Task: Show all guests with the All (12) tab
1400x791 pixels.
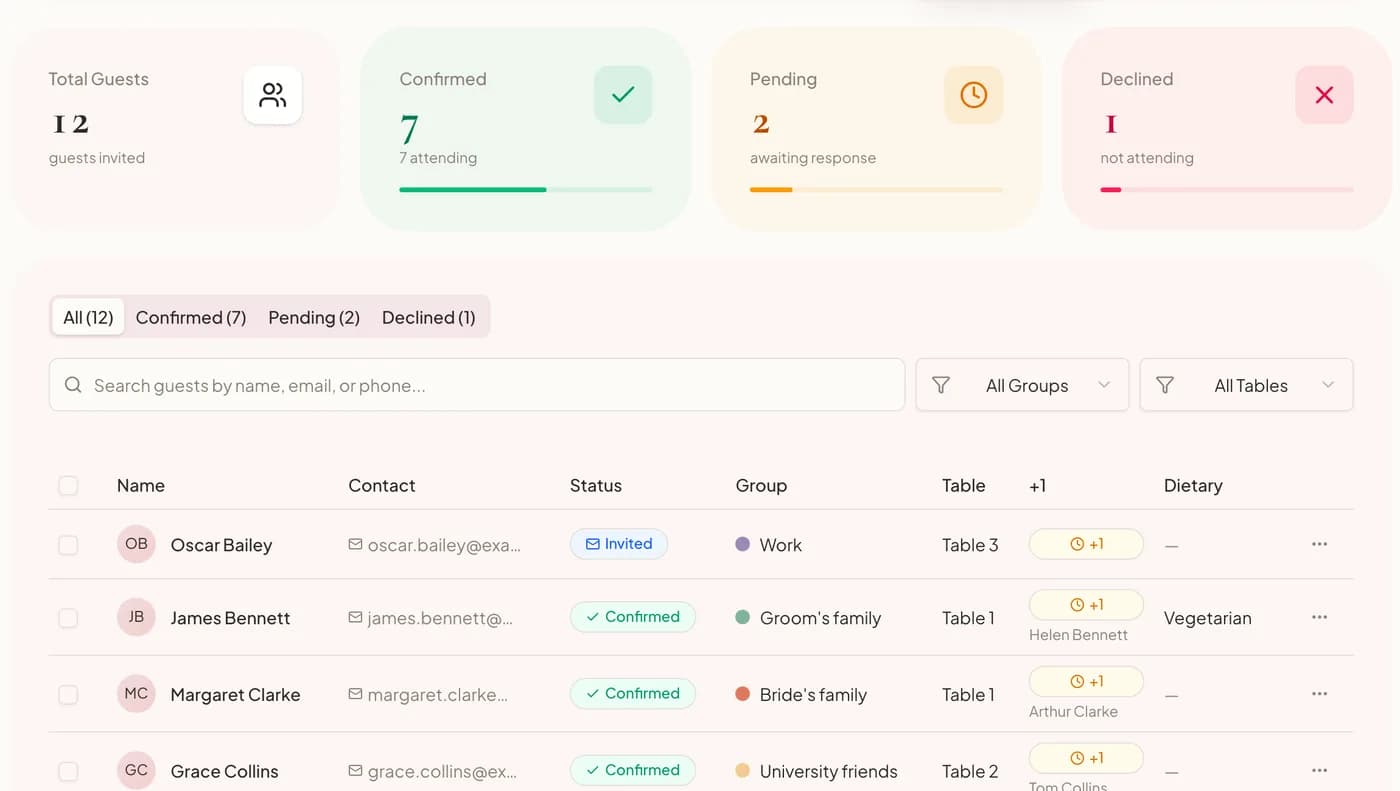Action: (88, 317)
